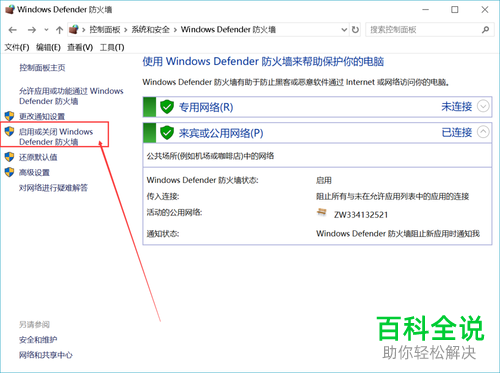
Task: Click shield icon beside 还原默认值
Action: pyautogui.click(x=9, y=157)
